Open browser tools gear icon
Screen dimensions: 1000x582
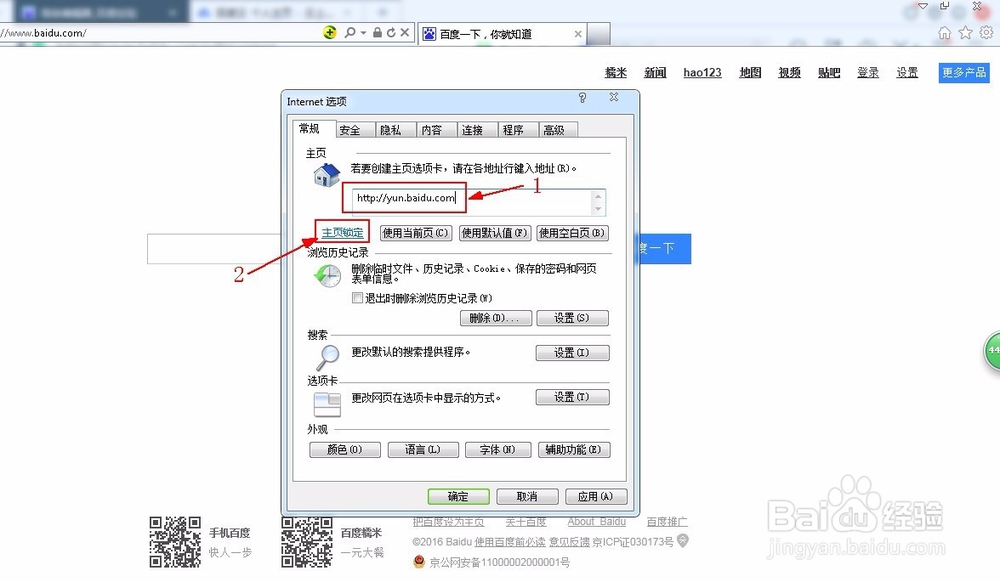(987, 32)
